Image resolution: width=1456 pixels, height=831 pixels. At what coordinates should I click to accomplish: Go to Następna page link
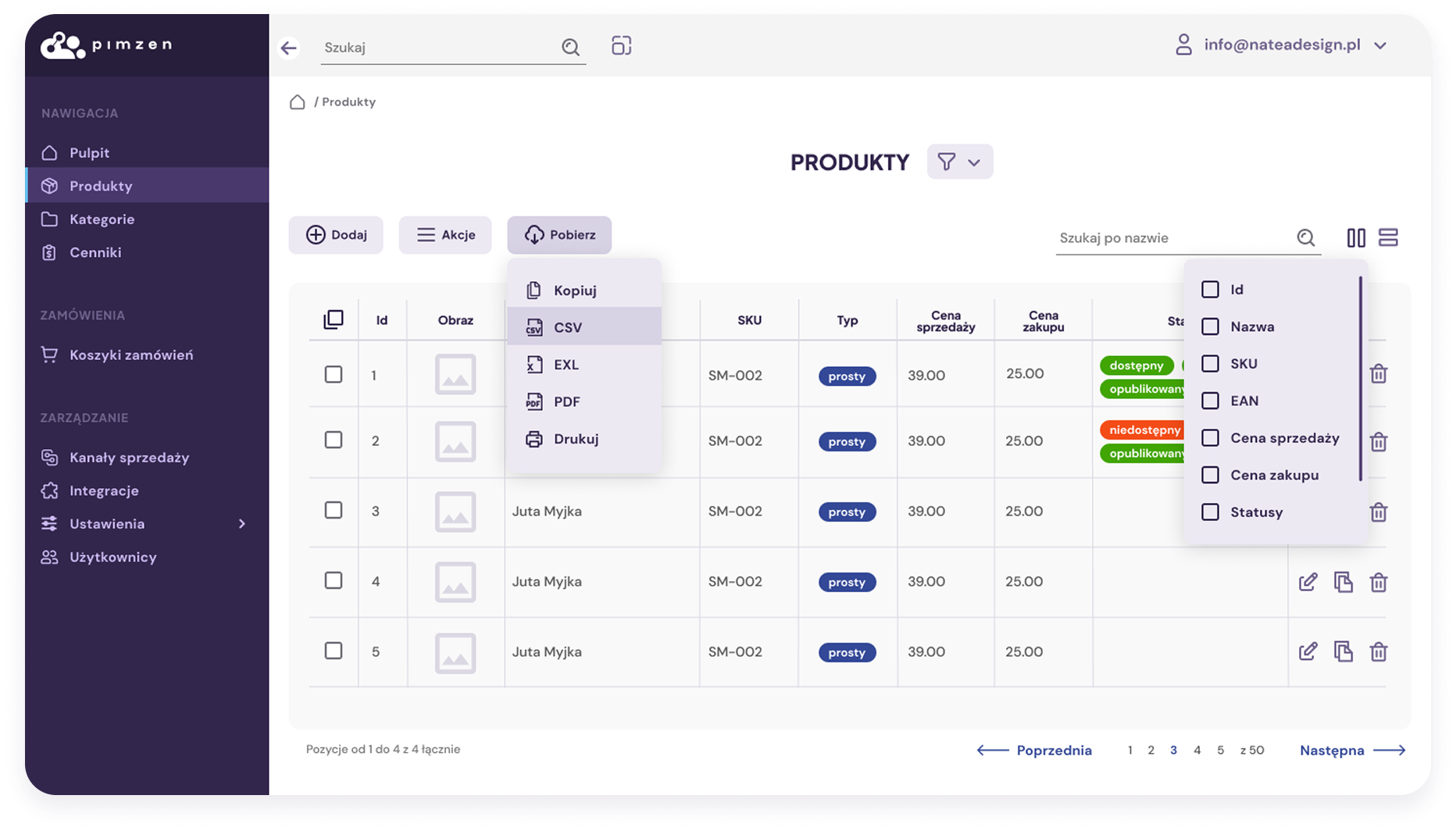1352,751
